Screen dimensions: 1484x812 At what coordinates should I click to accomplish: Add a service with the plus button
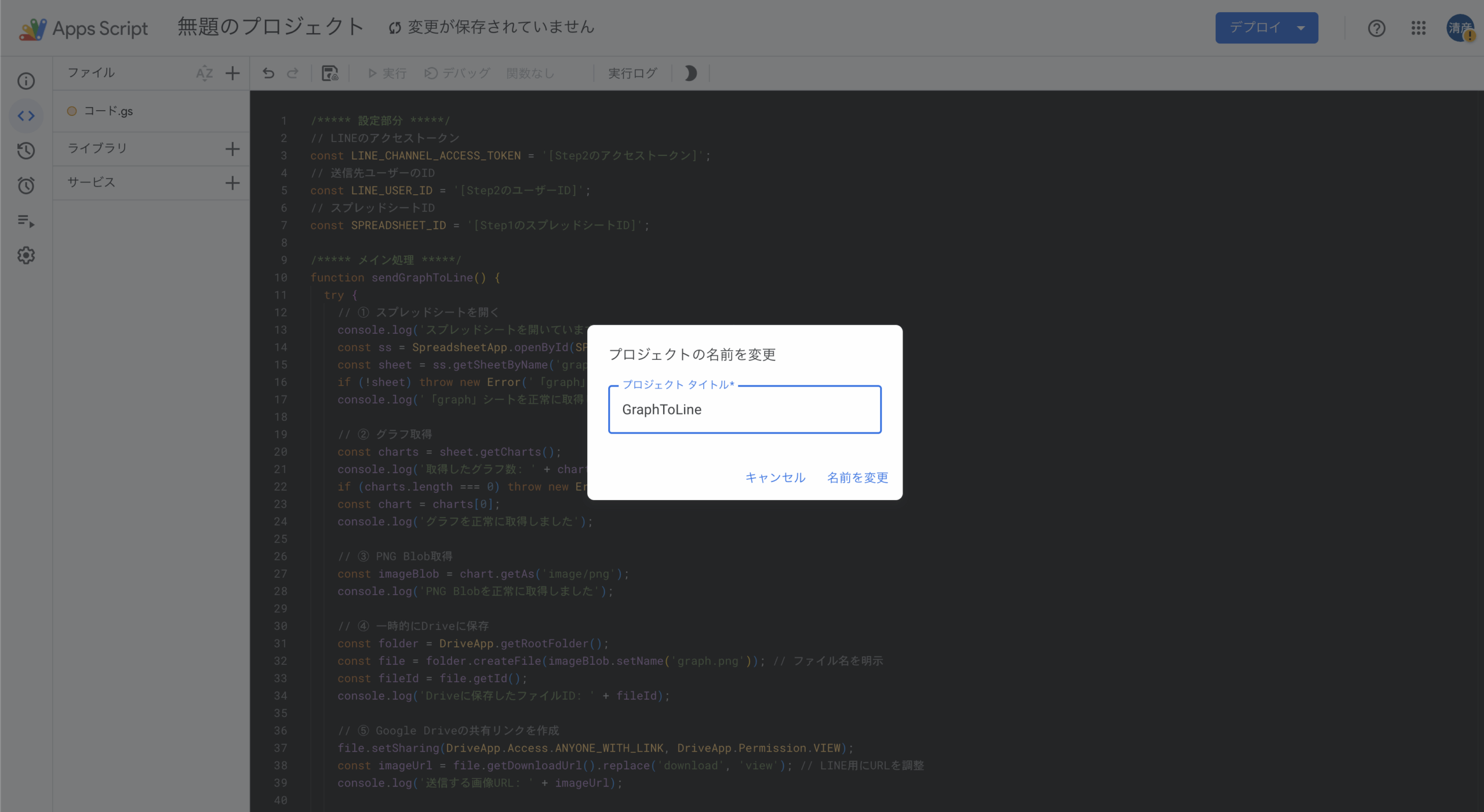coord(232,183)
